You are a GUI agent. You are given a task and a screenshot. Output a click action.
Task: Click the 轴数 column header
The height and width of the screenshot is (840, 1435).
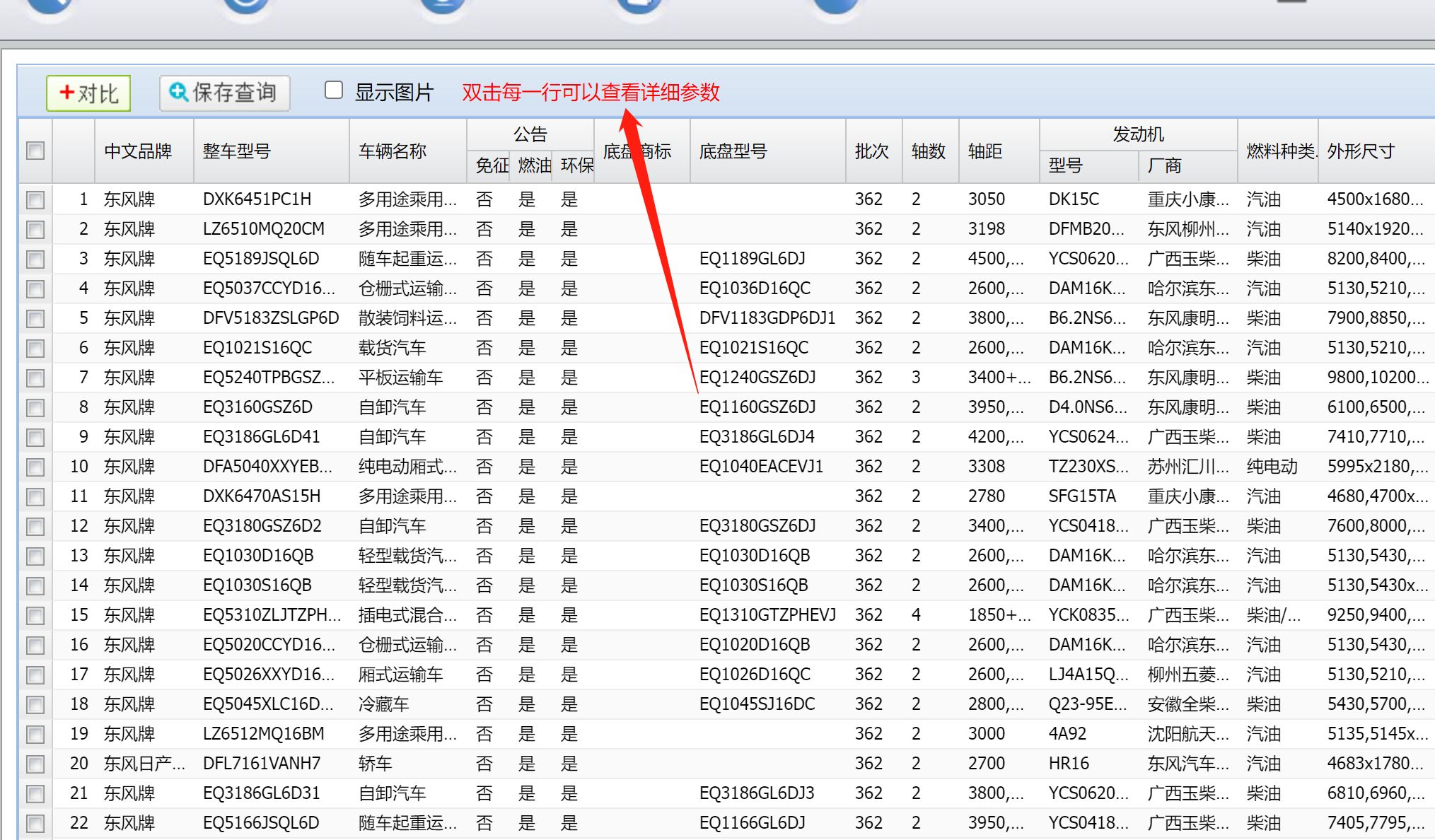[x=931, y=151]
